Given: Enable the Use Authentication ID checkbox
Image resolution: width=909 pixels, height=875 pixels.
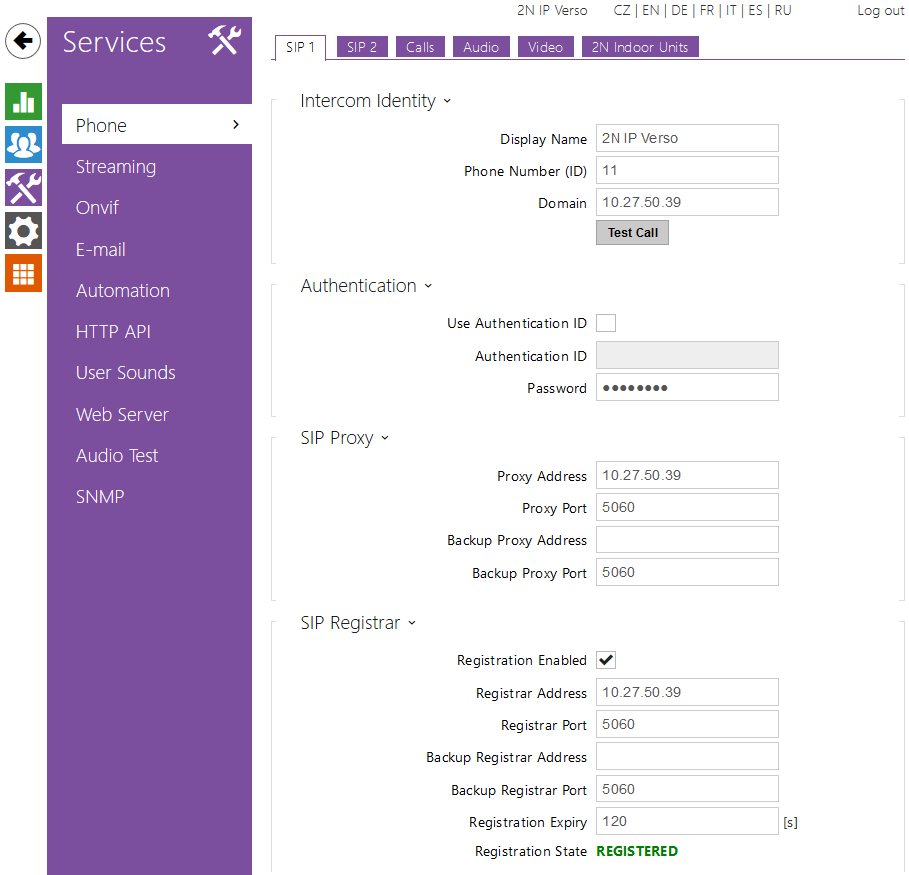Looking at the screenshot, I should [x=606, y=323].
